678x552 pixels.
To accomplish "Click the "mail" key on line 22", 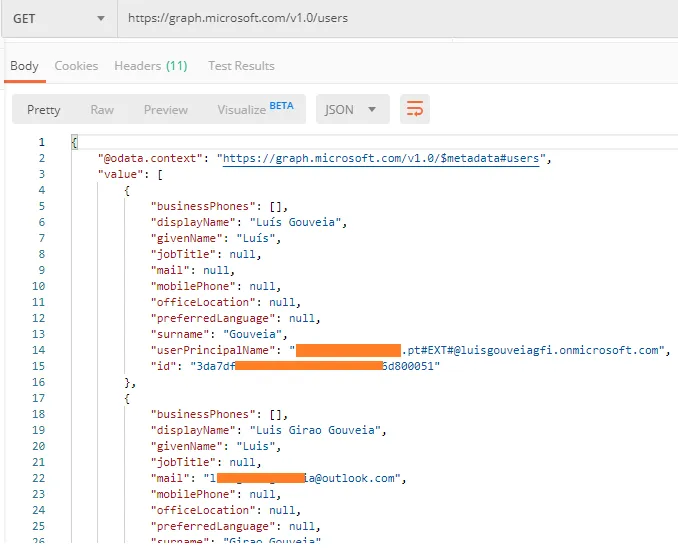I will pyautogui.click(x=170, y=478).
